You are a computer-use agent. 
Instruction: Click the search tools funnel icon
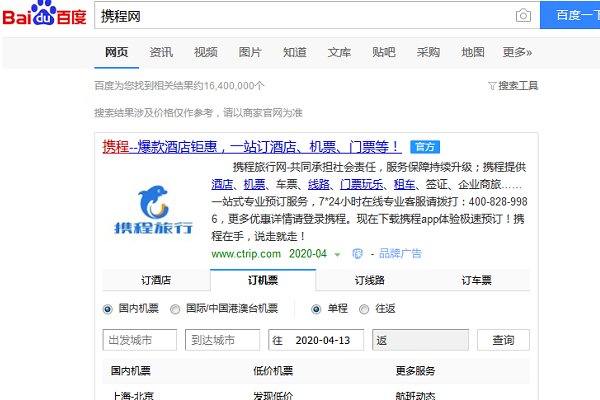point(492,86)
